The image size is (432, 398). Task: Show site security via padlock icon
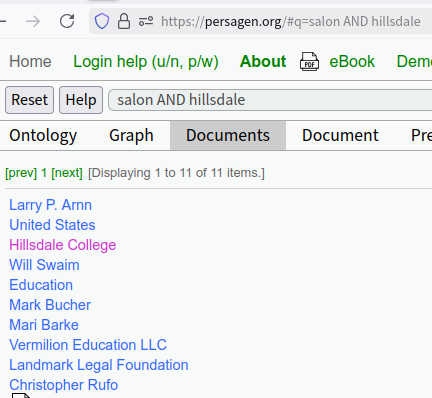pos(124,21)
